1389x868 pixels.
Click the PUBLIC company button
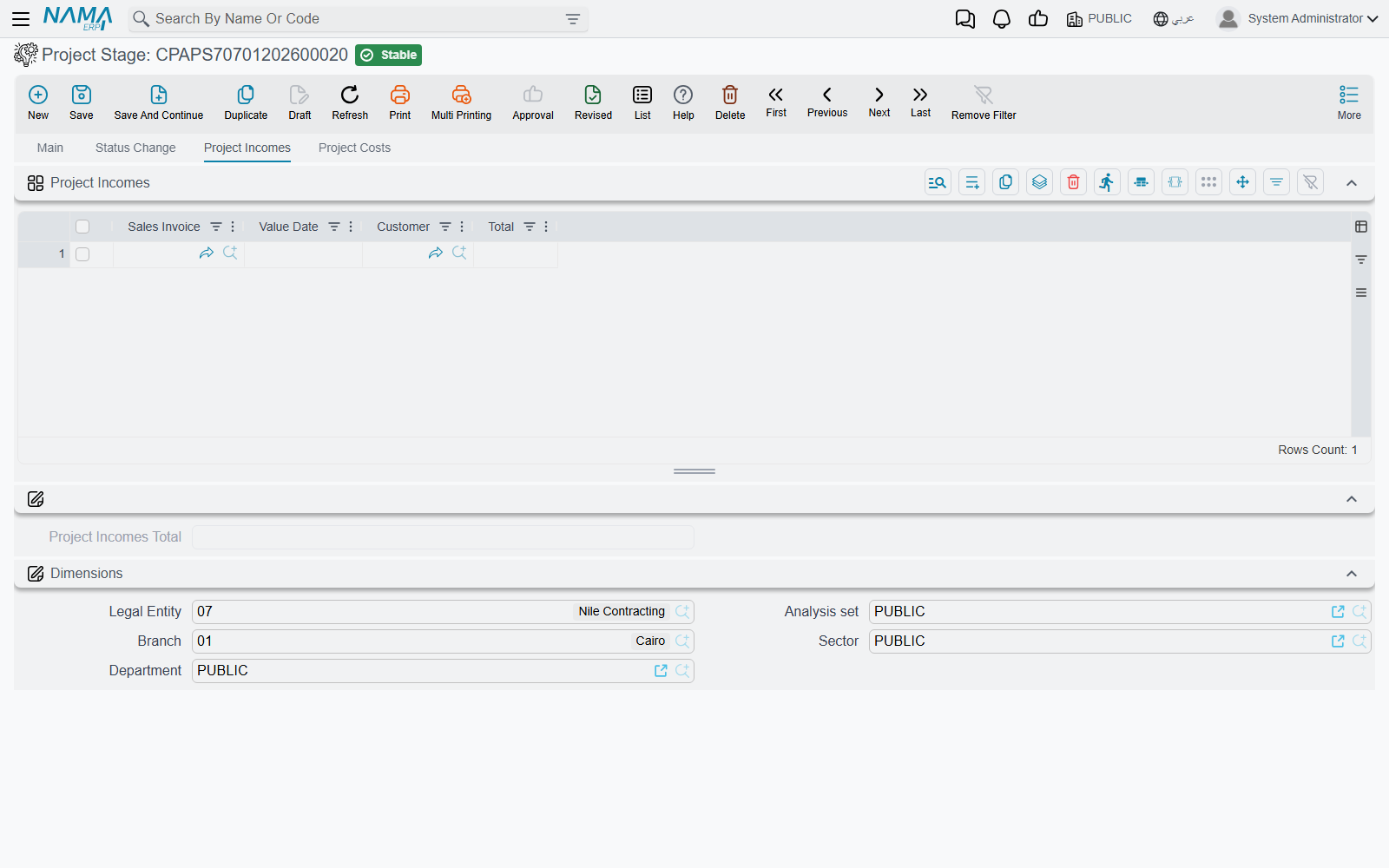(1099, 19)
